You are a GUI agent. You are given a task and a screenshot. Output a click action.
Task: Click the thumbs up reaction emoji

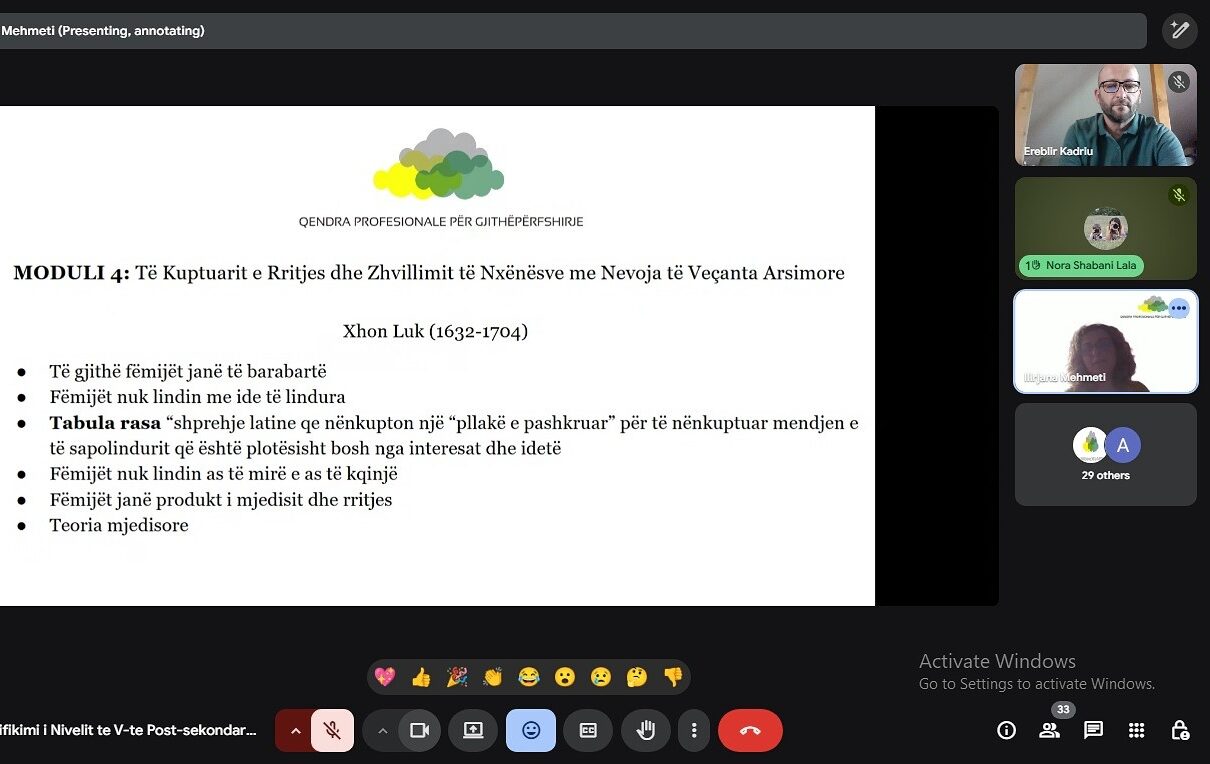point(421,677)
